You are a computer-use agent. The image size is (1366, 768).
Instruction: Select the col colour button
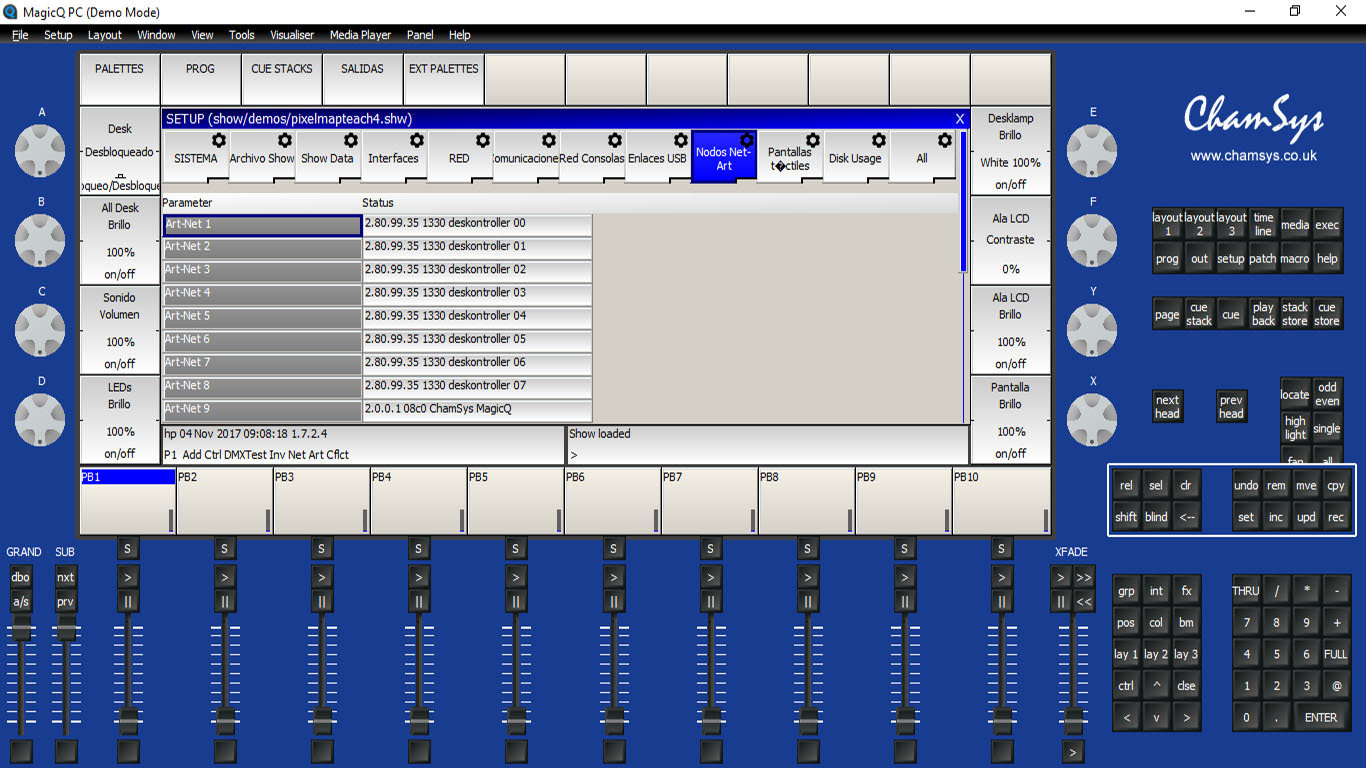[x=1156, y=622]
